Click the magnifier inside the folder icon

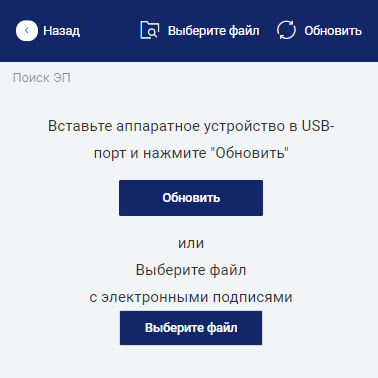click(x=152, y=33)
